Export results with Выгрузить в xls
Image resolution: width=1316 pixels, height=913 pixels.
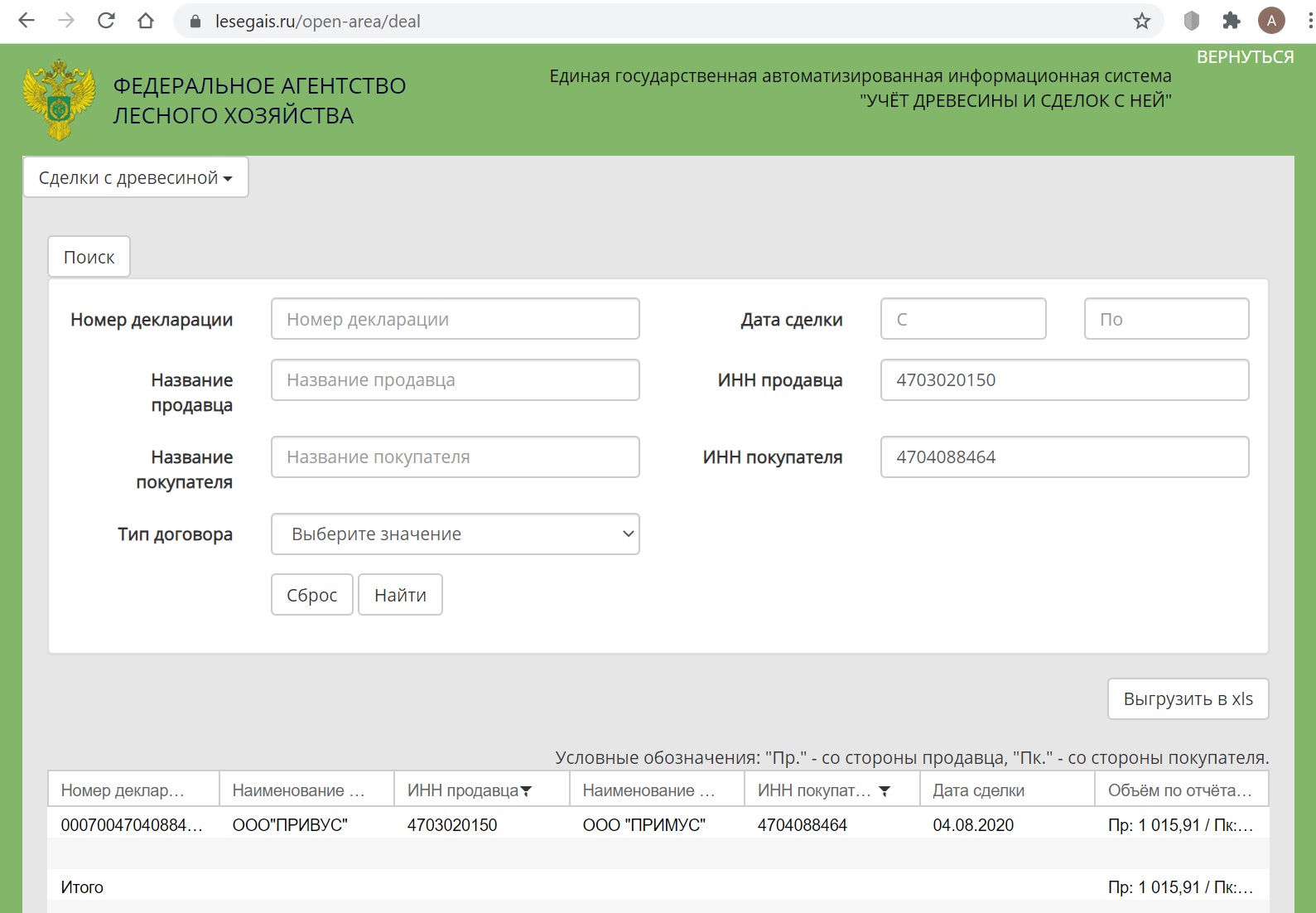(1188, 699)
